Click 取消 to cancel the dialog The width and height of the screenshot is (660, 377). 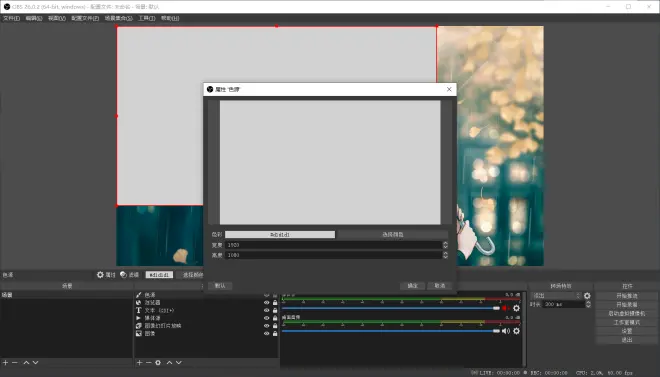pos(440,286)
